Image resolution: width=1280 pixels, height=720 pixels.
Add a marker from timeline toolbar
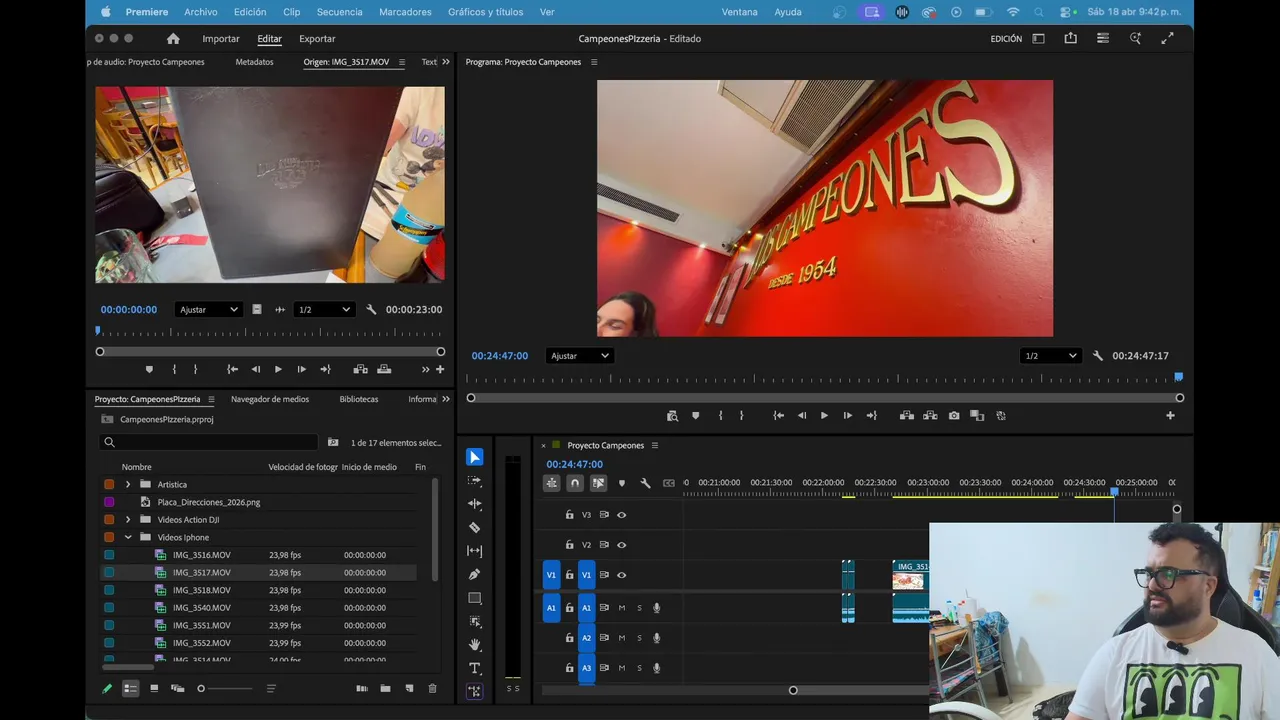tap(622, 483)
